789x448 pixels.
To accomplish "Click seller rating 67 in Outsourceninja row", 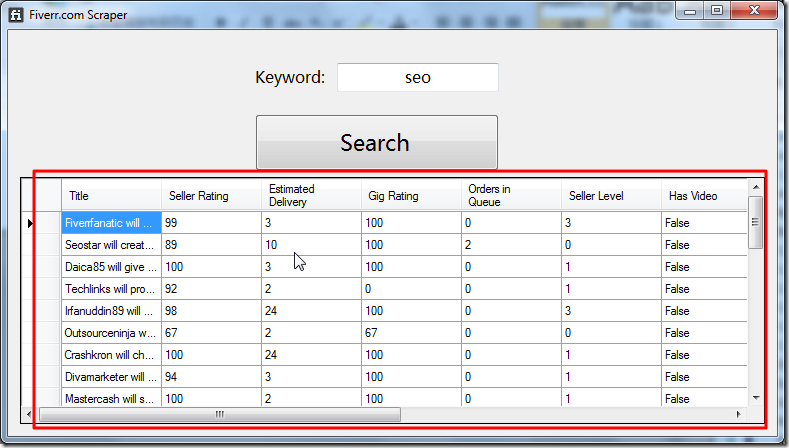I will (x=211, y=333).
